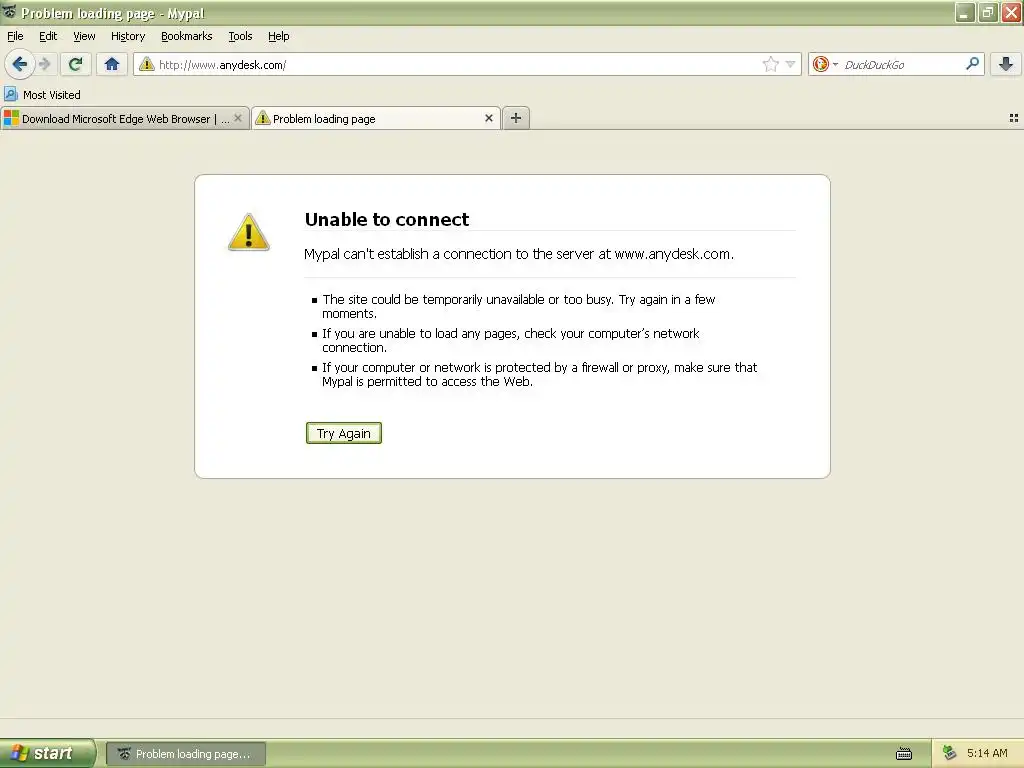This screenshot has height=768, width=1024.
Task: Go back with the back arrow button
Action: coord(20,64)
